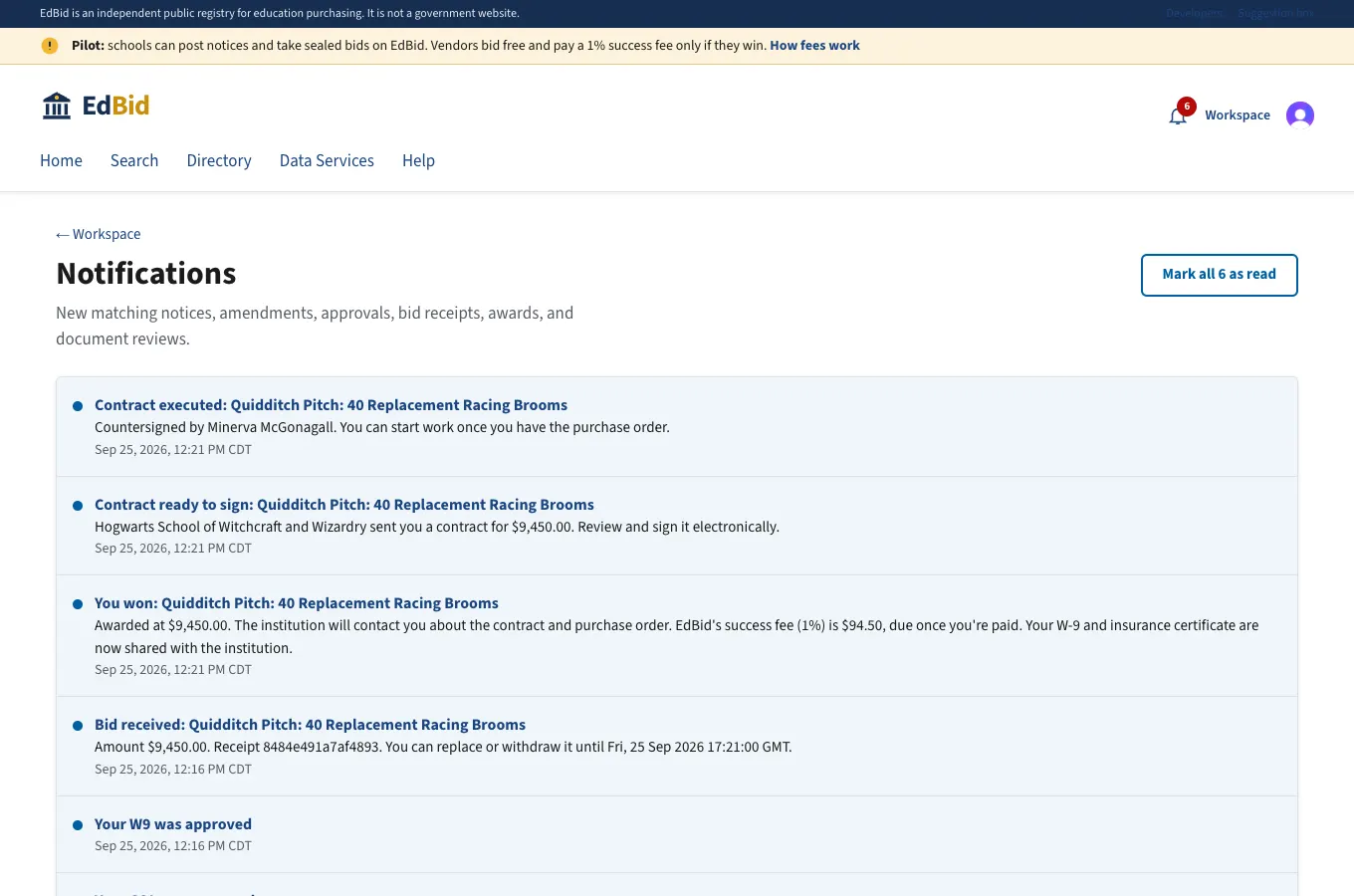Open You won: Quidditch Pitch notification
Screen dimensions: 1354x896
(297, 603)
